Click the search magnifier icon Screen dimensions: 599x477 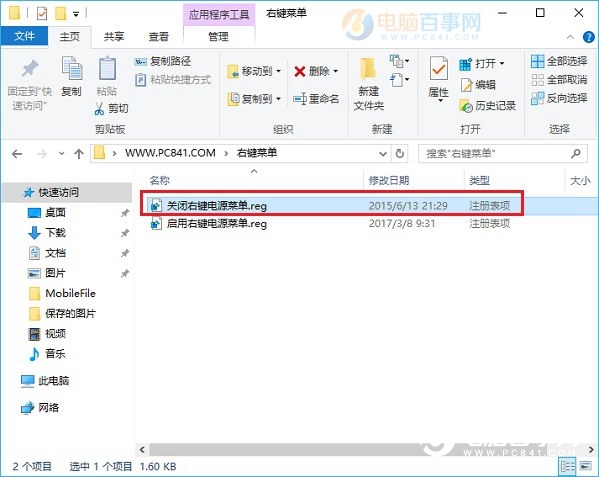tap(575, 154)
